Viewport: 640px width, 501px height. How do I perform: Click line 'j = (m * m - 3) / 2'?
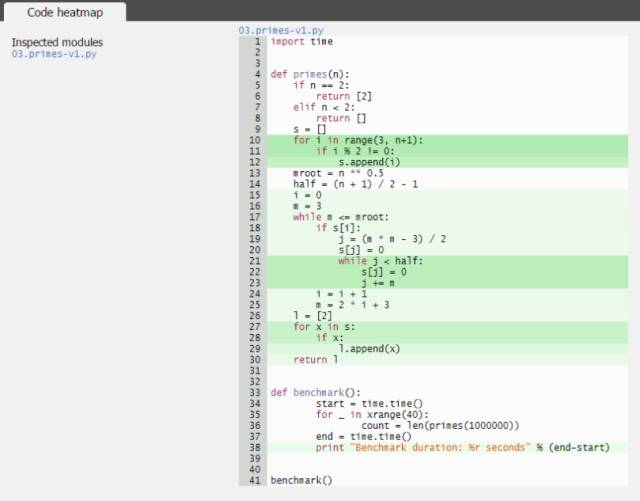392,239
